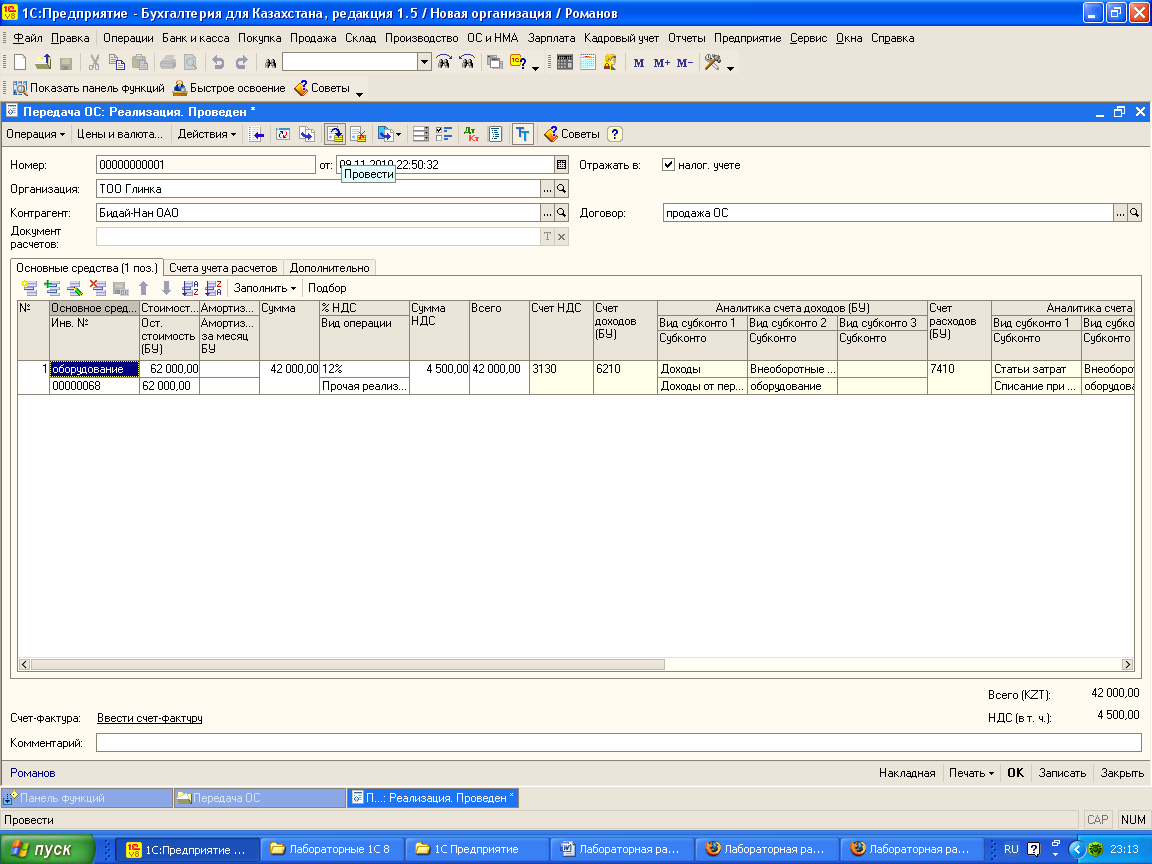Screen dimensions: 1152x864
Task: Select table cell оборудование in first row
Action: click(x=94, y=369)
